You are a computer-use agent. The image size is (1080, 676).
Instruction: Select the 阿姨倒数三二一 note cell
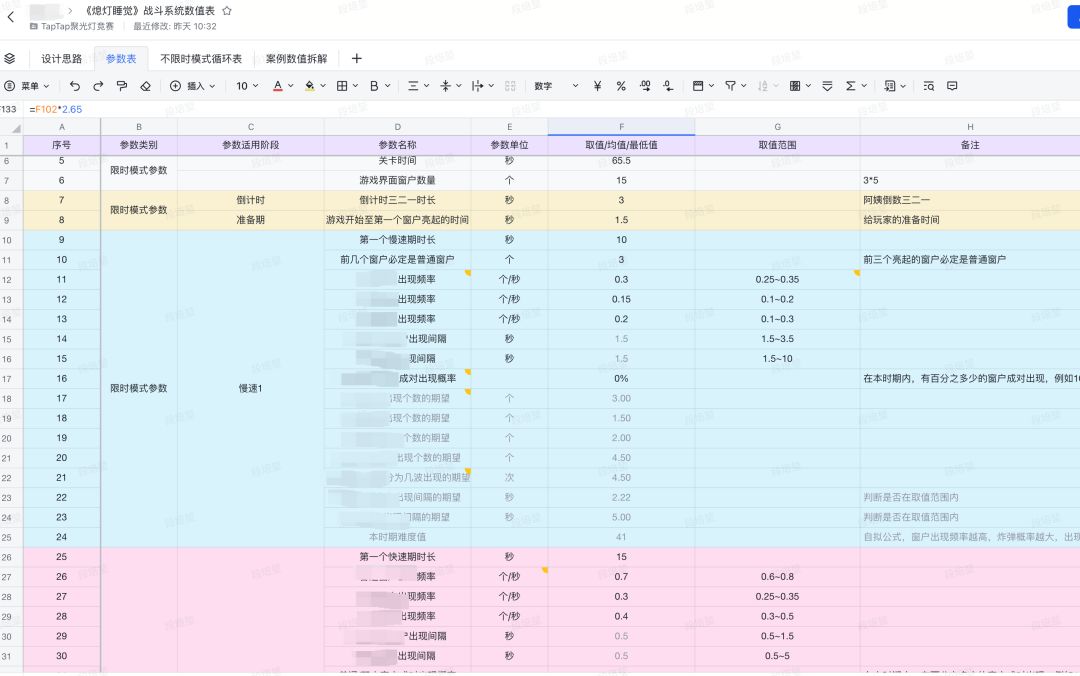970,200
